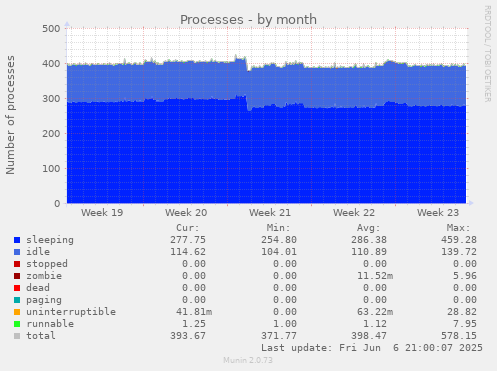Viewport: 497px width, 371px height.
Task: Click the '400' y-axis tick label
Action: click(51, 64)
